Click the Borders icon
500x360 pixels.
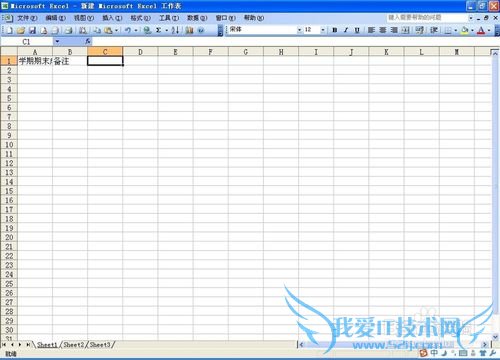(x=448, y=30)
